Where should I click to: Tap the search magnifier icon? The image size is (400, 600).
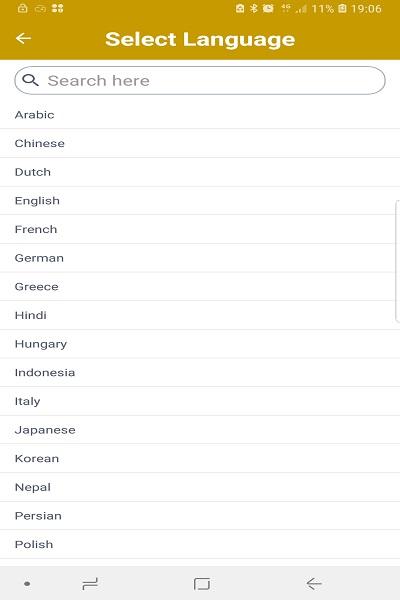point(30,80)
